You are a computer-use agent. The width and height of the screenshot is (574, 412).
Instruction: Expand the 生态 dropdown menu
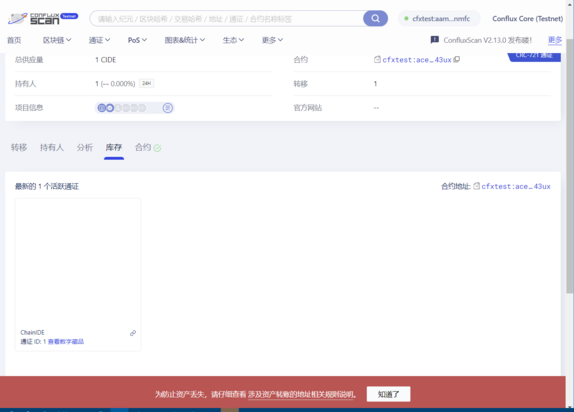click(x=233, y=40)
